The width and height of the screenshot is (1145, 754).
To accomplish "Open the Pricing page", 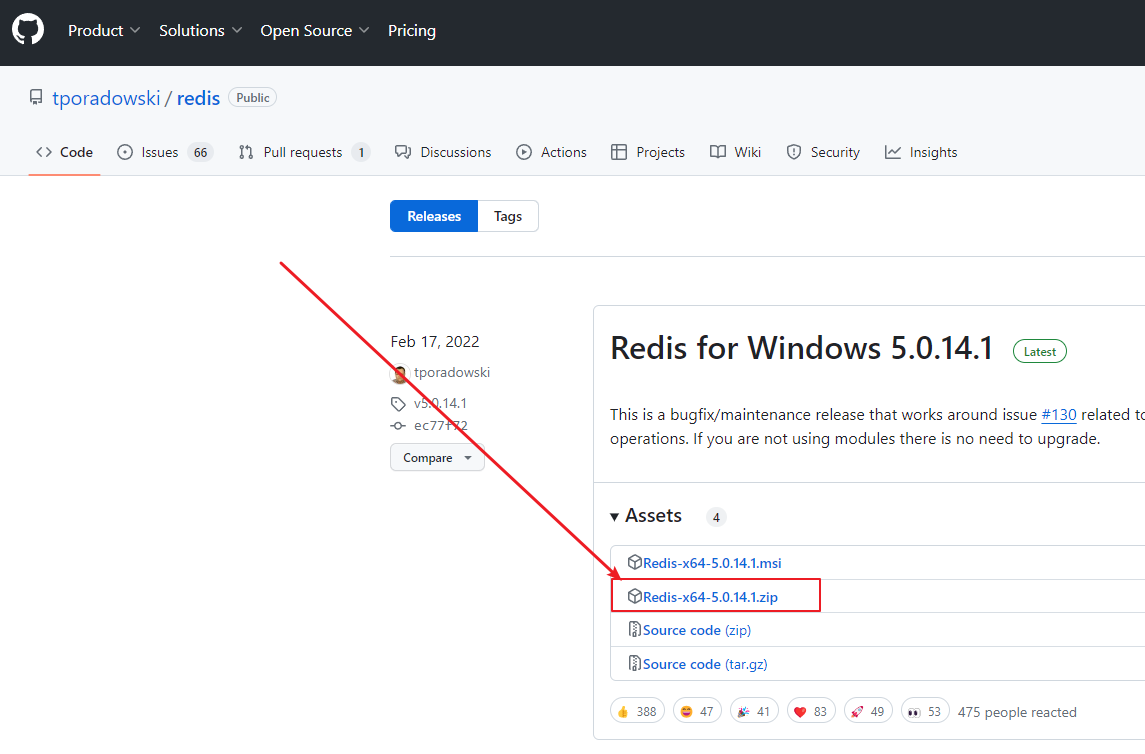I will pyautogui.click(x=412, y=31).
